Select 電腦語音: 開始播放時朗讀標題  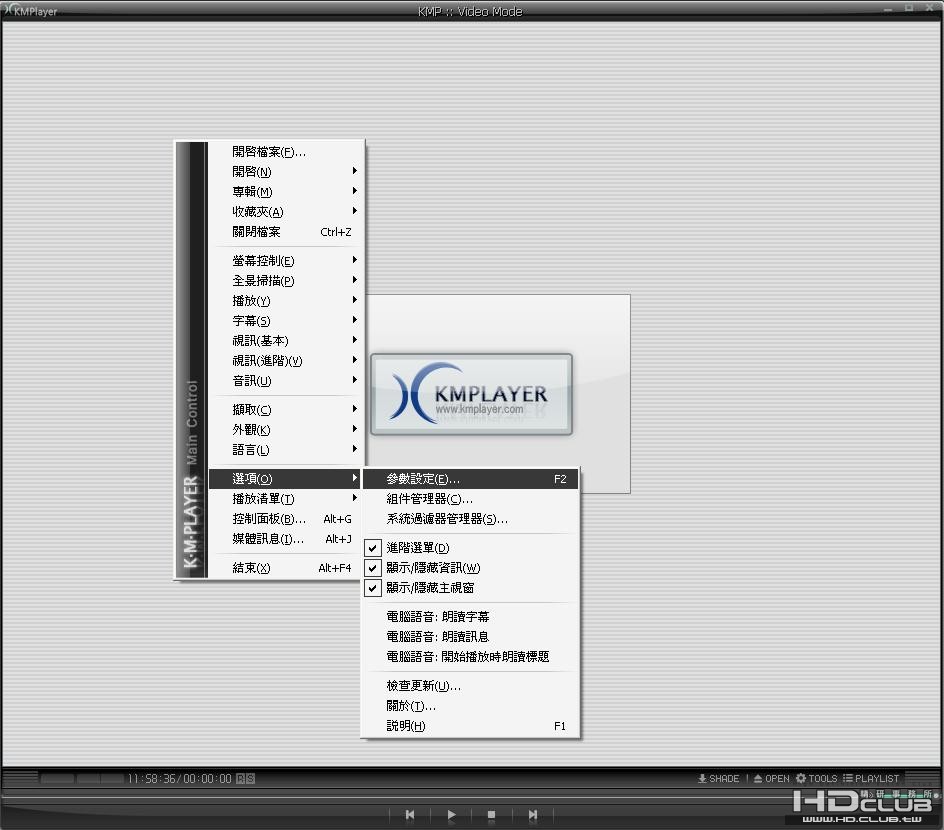click(470, 656)
